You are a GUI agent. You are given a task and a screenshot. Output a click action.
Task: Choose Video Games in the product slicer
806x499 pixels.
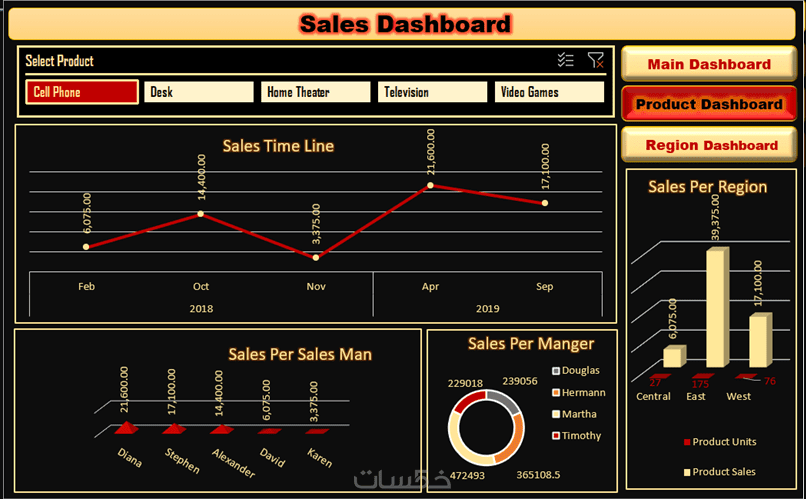pos(549,92)
